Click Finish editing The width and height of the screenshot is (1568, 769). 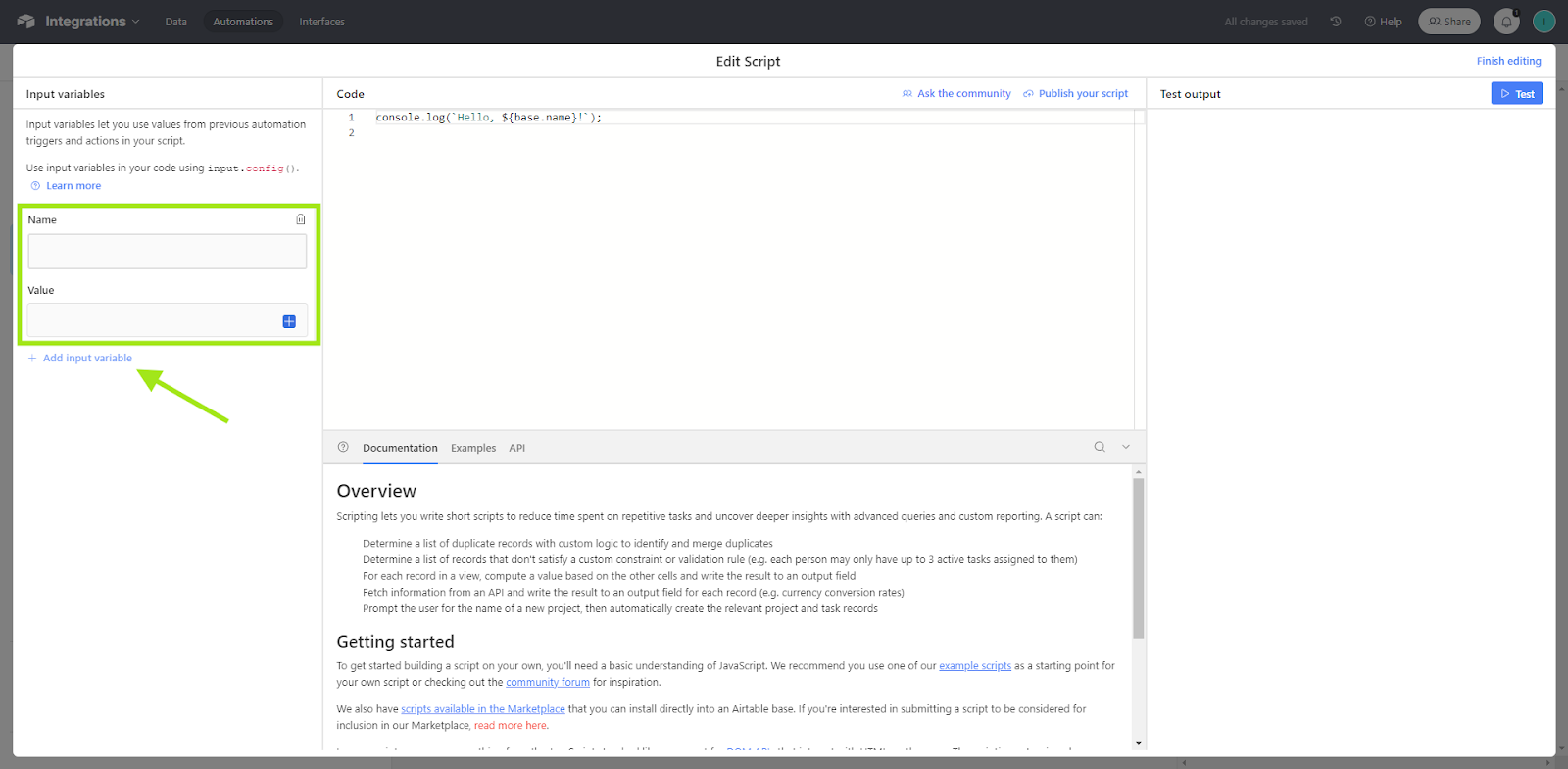point(1509,61)
